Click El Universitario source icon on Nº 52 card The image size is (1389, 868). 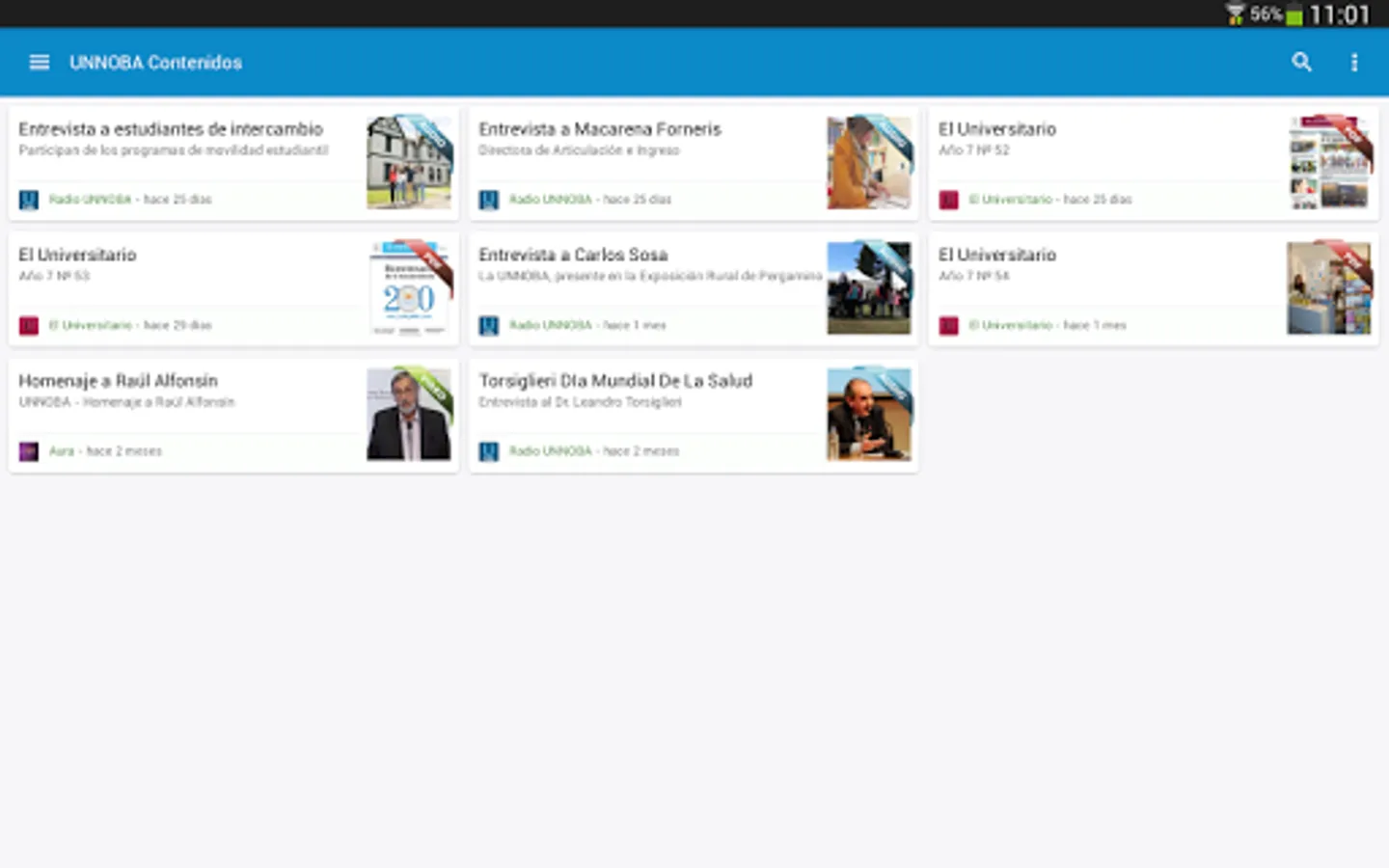949,200
